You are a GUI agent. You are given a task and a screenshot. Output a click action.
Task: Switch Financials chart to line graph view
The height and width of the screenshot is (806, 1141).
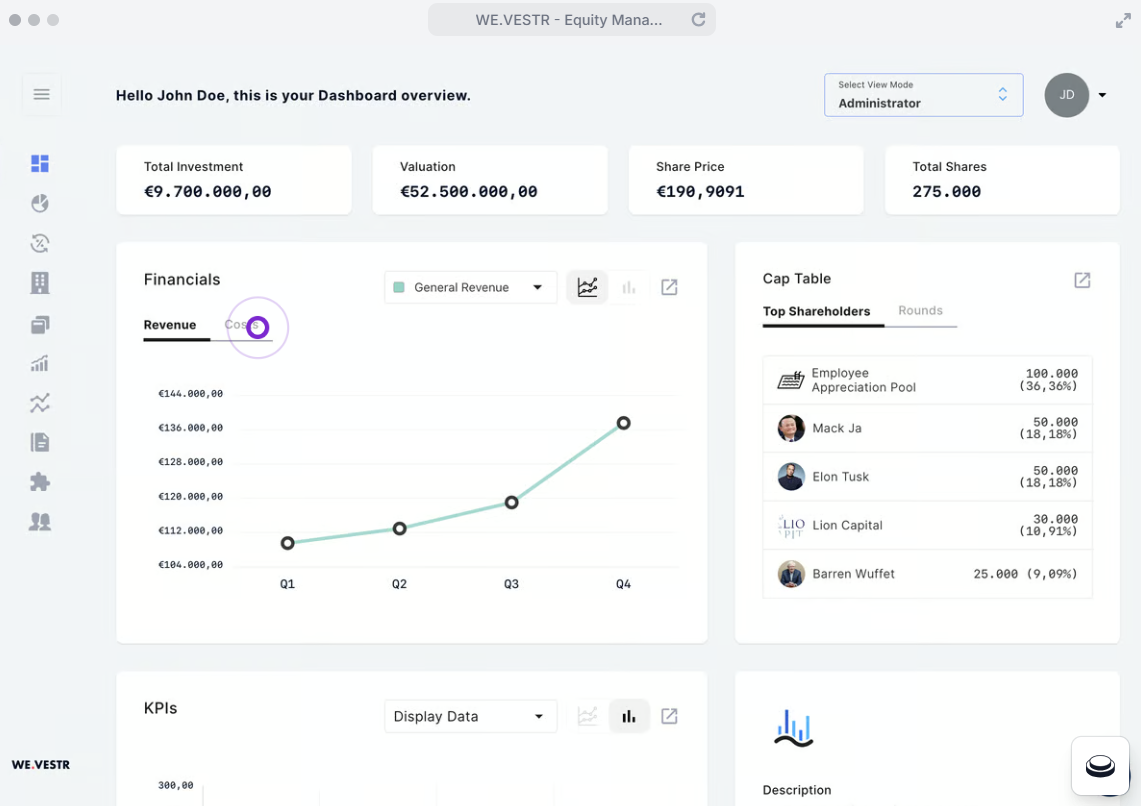[587, 287]
